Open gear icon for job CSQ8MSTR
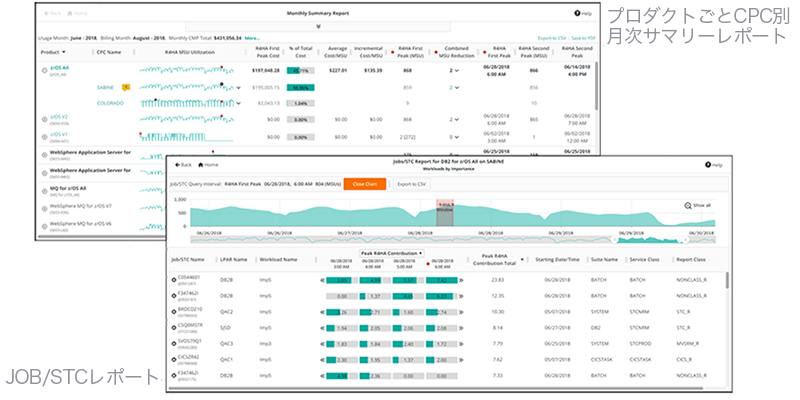The image size is (800, 400). point(173,327)
